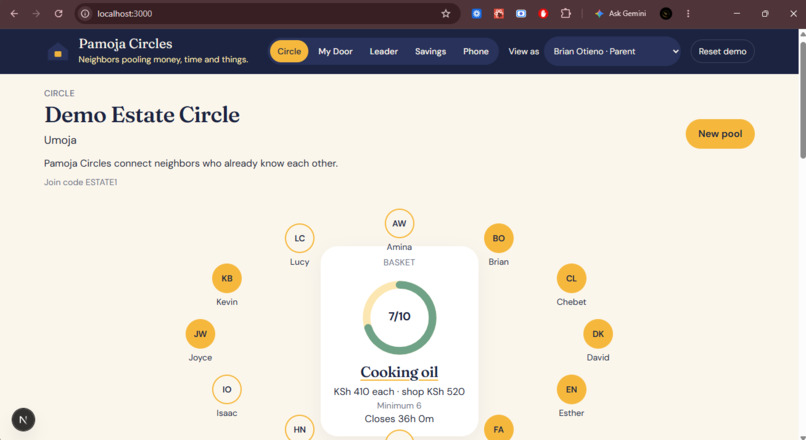Select Brian's BO avatar

[499, 239]
